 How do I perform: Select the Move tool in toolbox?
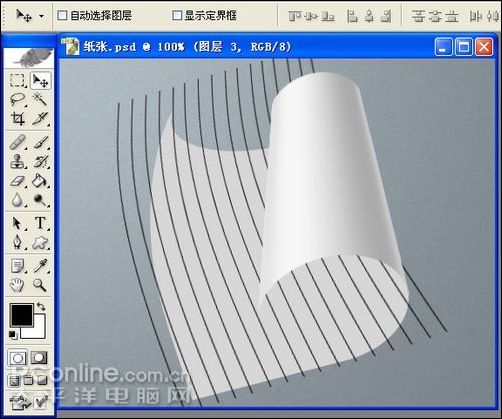click(x=40, y=80)
